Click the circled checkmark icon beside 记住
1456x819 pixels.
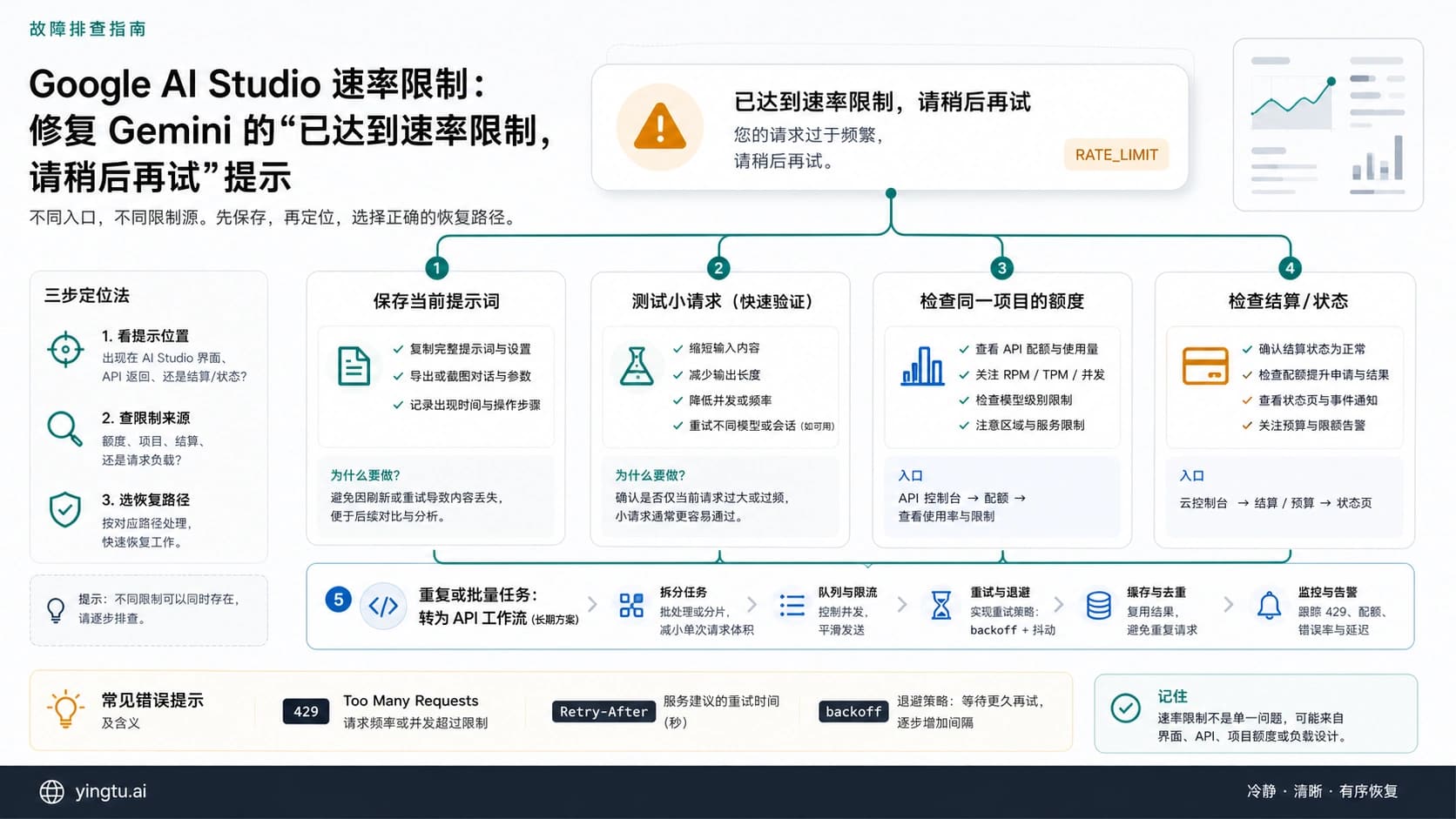pyautogui.click(x=1126, y=708)
